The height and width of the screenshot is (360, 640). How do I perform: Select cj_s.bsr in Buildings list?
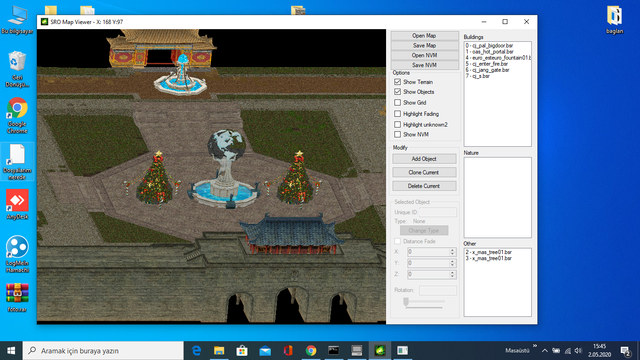478,76
